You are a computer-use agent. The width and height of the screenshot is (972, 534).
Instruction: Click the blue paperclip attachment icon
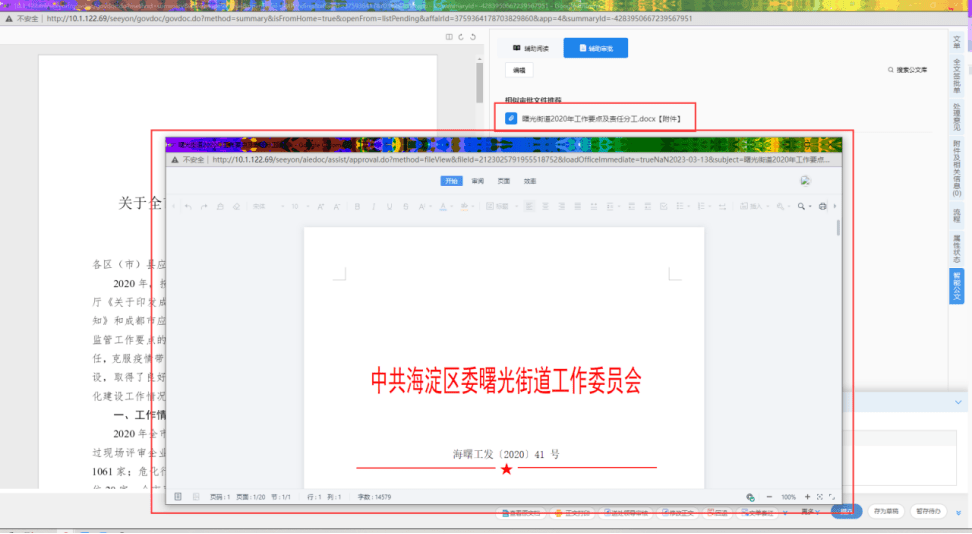tap(511, 118)
